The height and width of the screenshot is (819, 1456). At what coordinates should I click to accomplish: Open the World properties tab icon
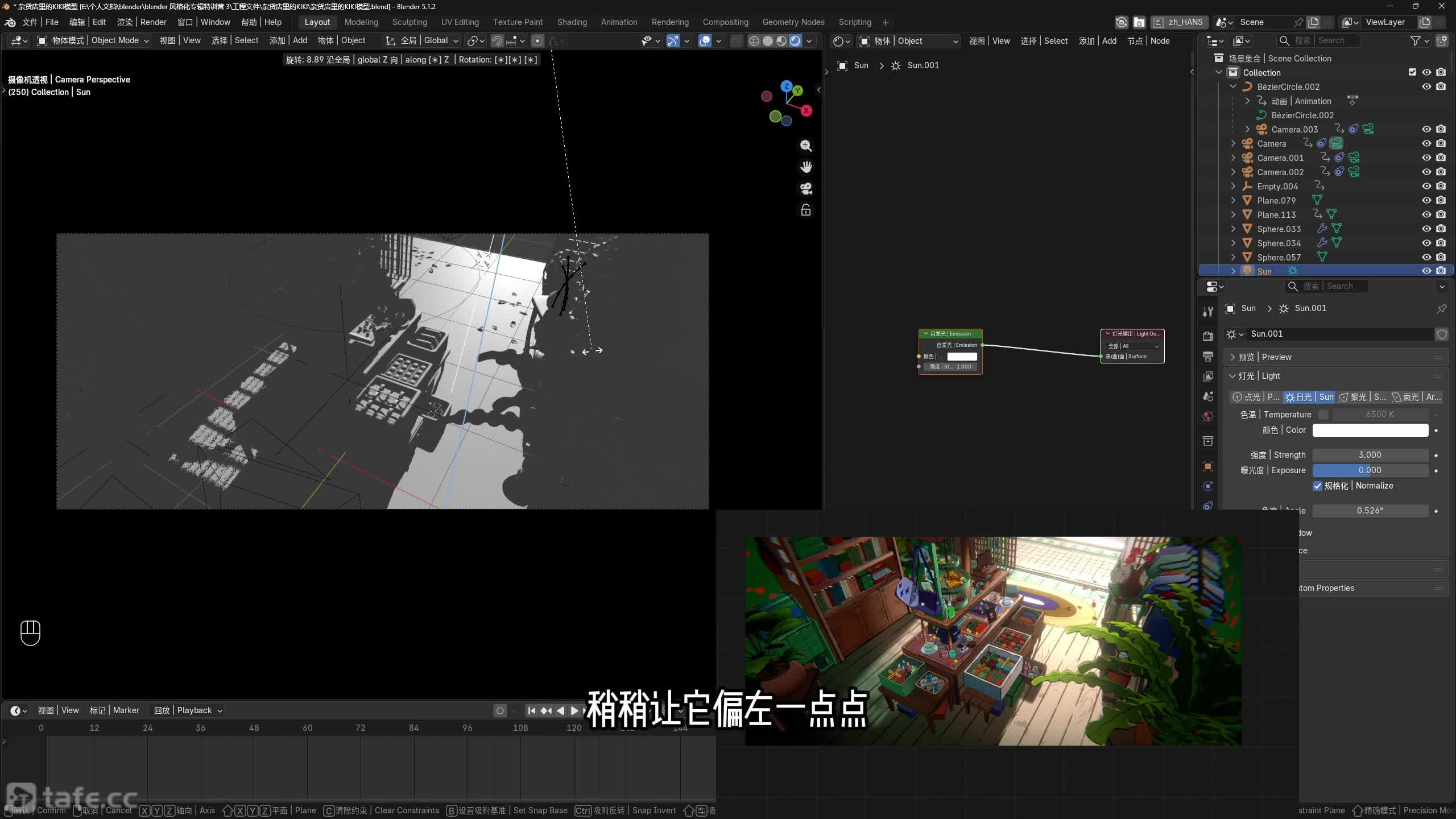(x=1208, y=416)
